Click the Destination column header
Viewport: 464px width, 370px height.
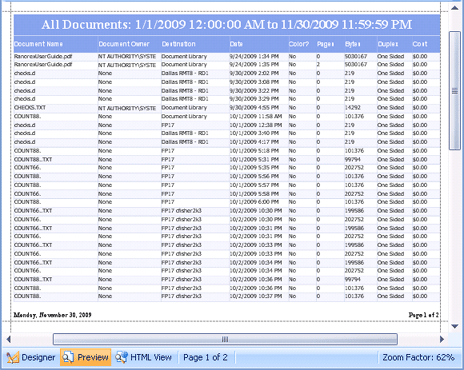point(179,44)
